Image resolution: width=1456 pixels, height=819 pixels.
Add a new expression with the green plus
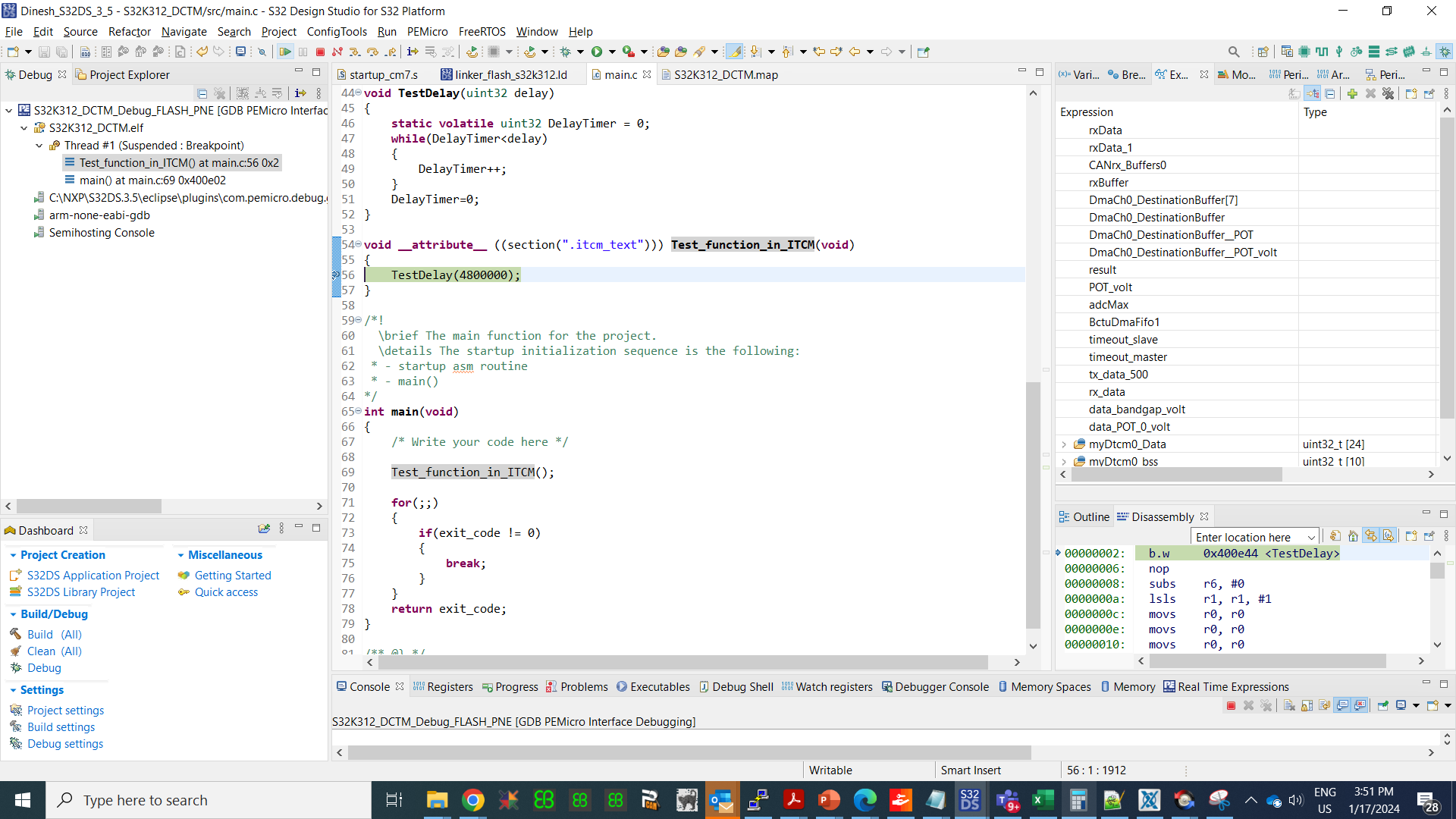[x=1353, y=94]
